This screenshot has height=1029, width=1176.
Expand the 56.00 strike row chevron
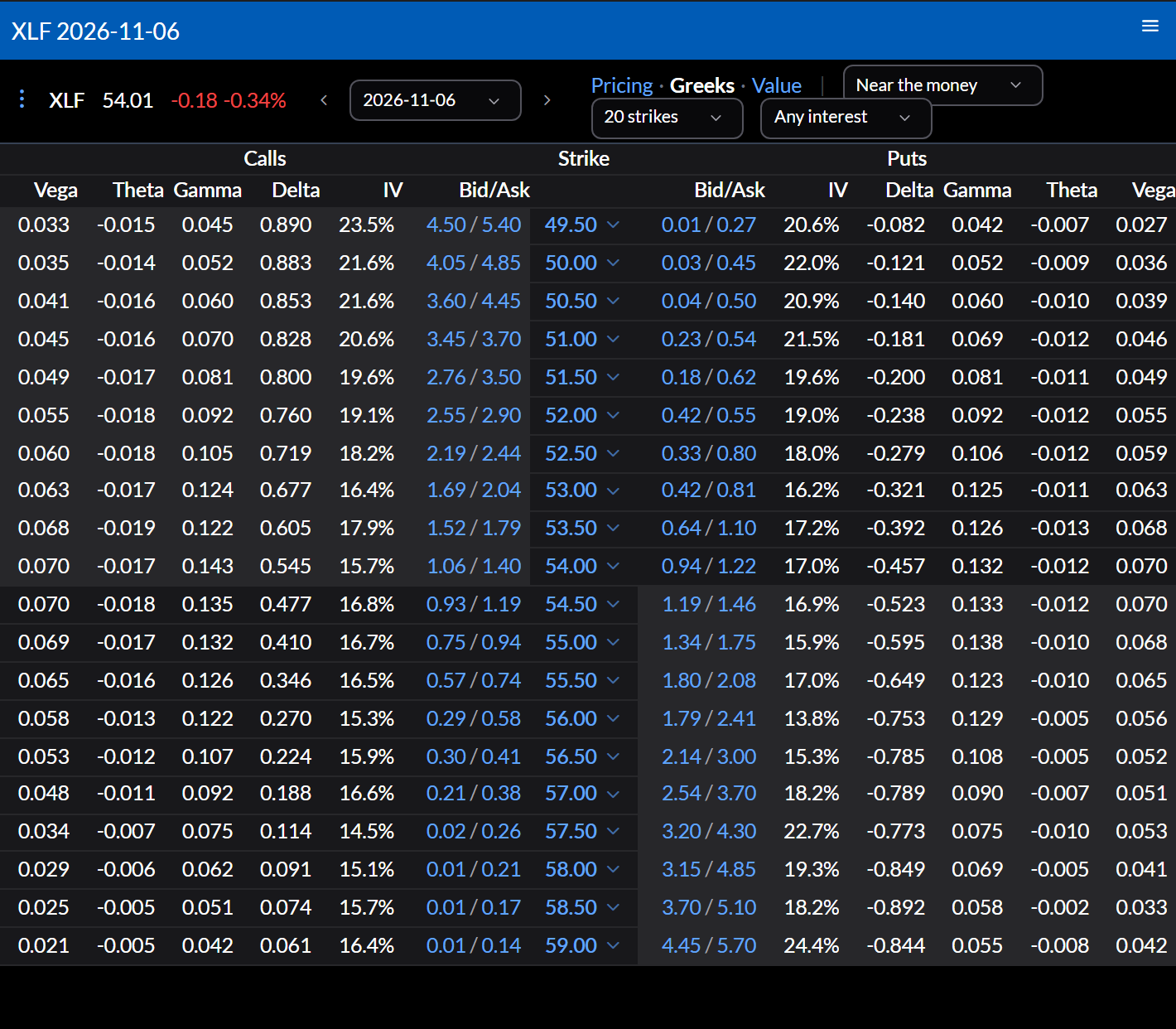613,718
